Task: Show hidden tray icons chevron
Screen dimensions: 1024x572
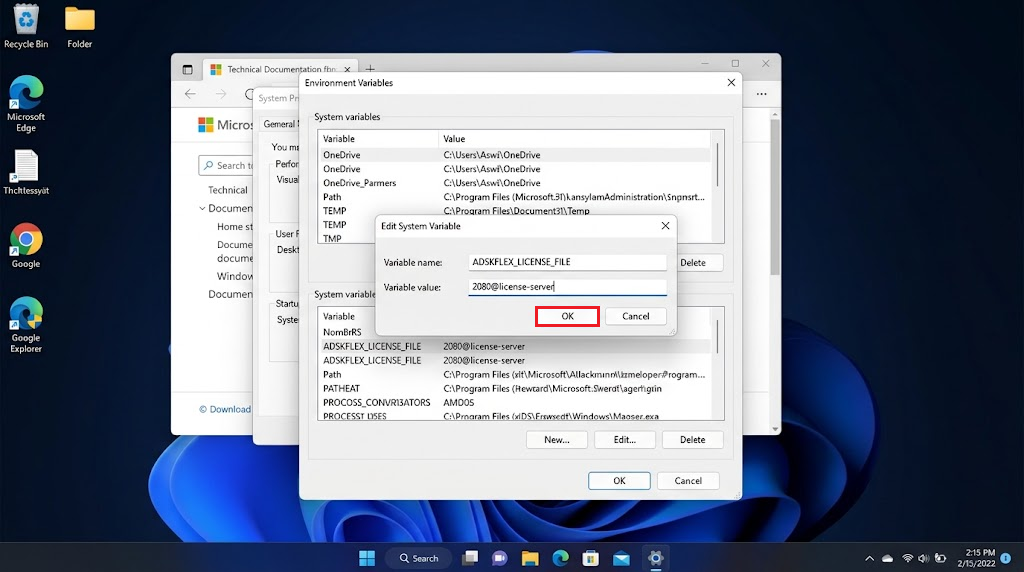Action: coord(869,558)
